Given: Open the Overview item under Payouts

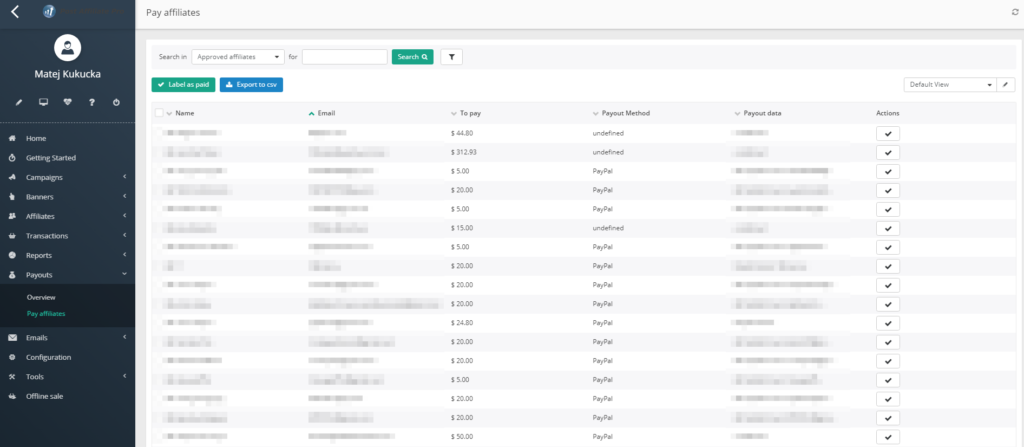Looking at the screenshot, I should point(41,298).
